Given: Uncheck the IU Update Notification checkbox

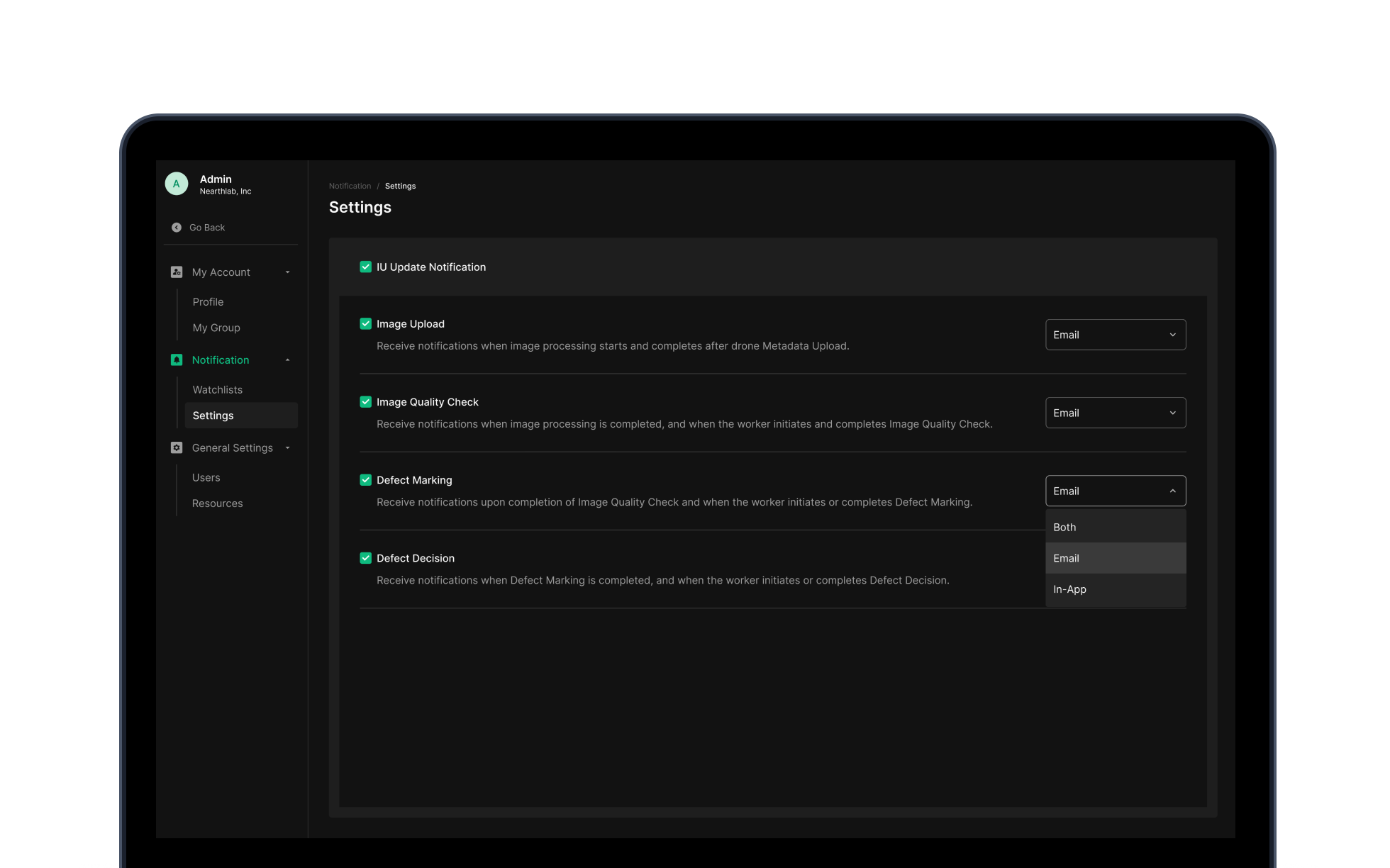Looking at the screenshot, I should point(365,267).
